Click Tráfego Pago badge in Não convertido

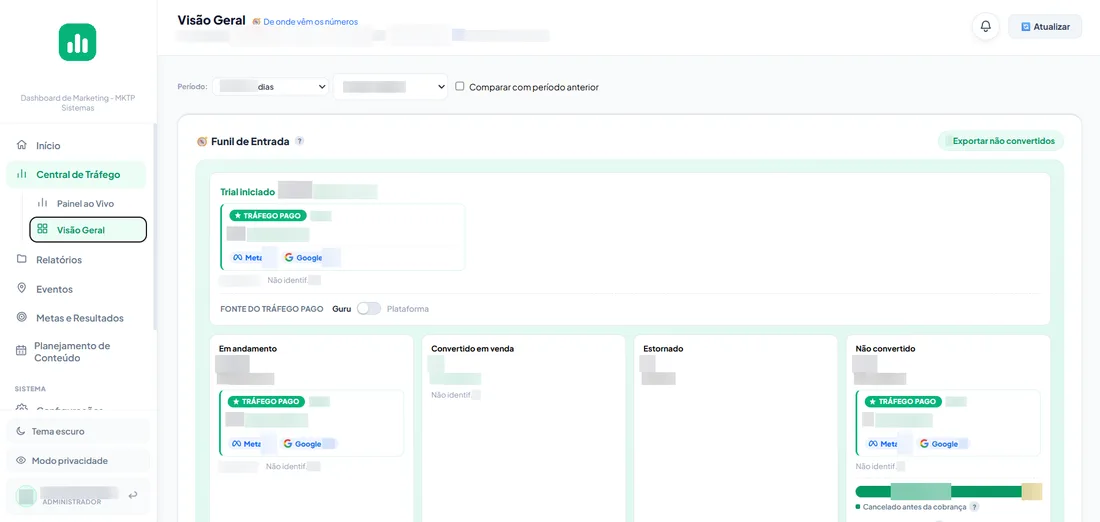point(904,401)
